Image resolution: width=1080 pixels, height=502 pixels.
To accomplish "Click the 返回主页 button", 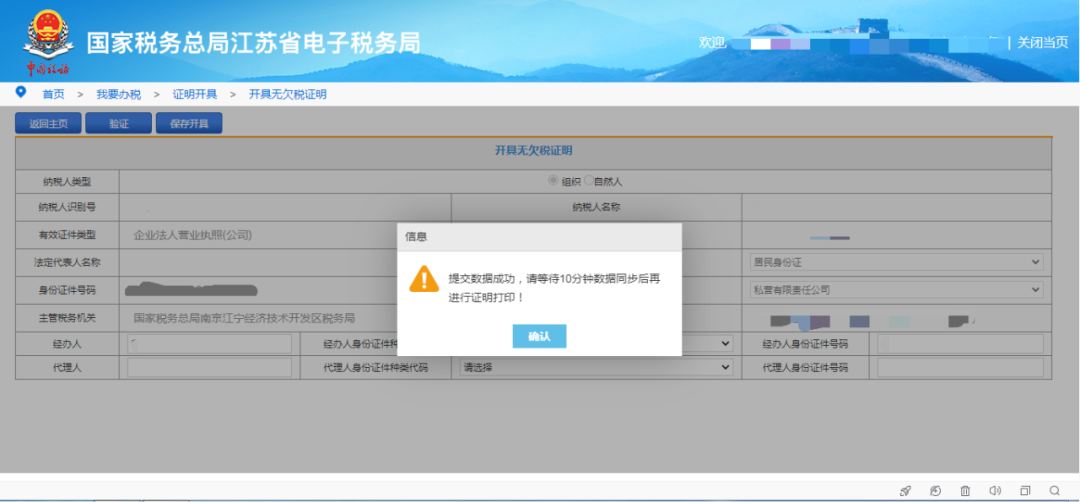I will (48, 123).
